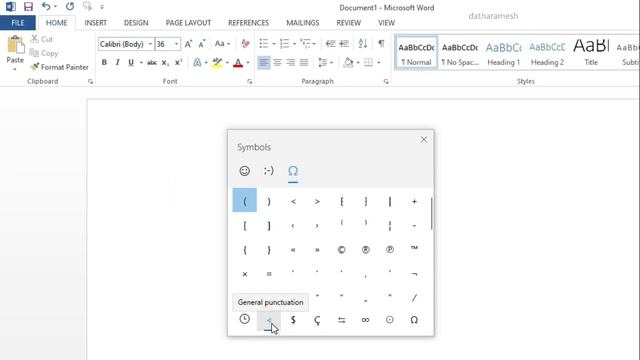Open the Borders dropdown
The width and height of the screenshot is (640, 360).
pos(378,62)
